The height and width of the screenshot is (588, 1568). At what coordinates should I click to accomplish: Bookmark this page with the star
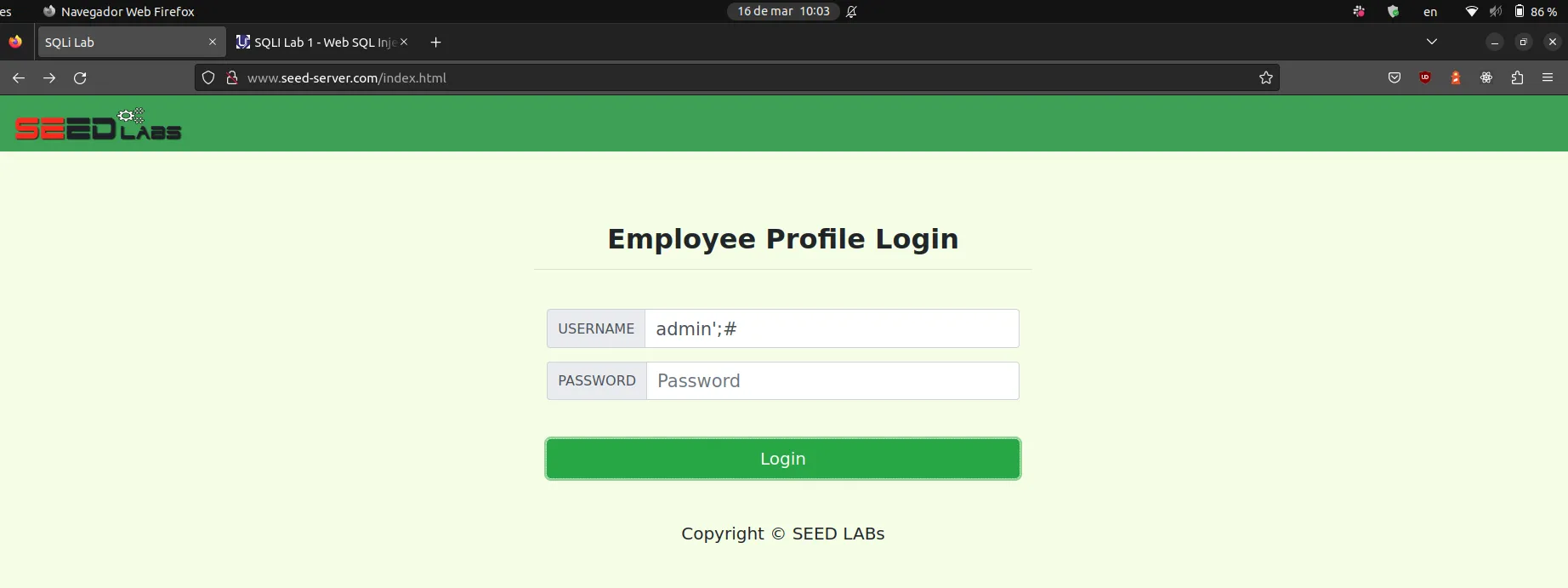click(1266, 78)
